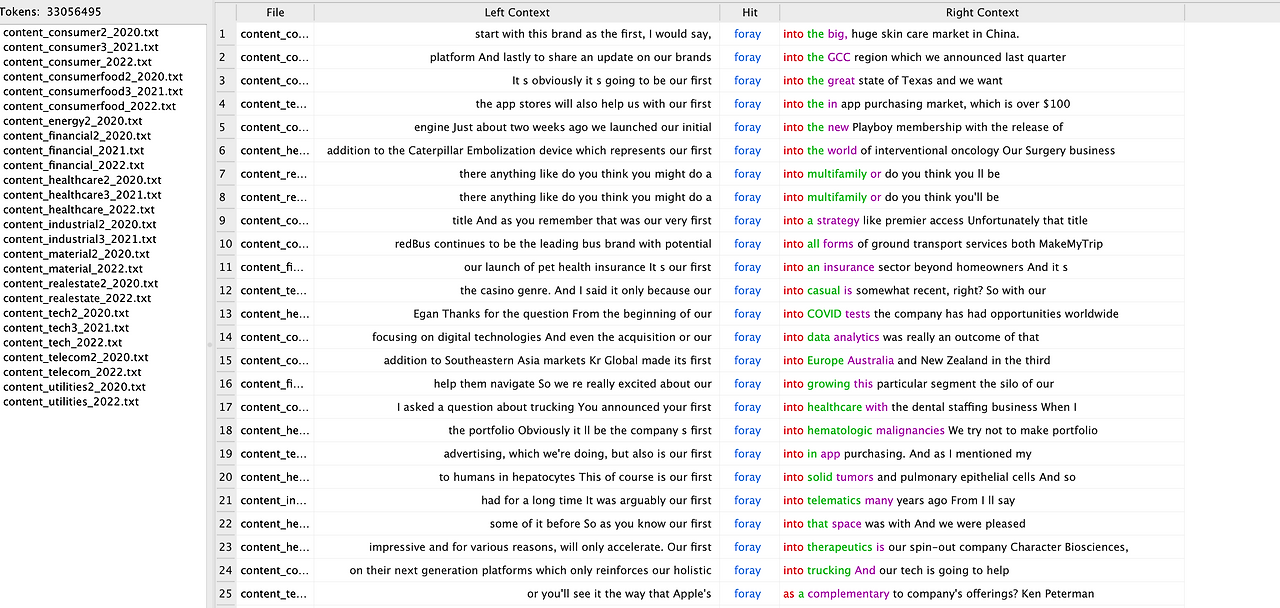Sort results by File column header
This screenshot has height=608, width=1280.
275,12
